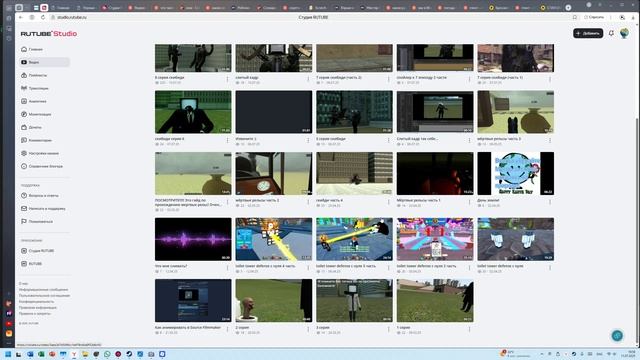The height and width of the screenshot is (360, 640).
Task: Open the purple waveform video thumbnail
Action: pos(193,239)
